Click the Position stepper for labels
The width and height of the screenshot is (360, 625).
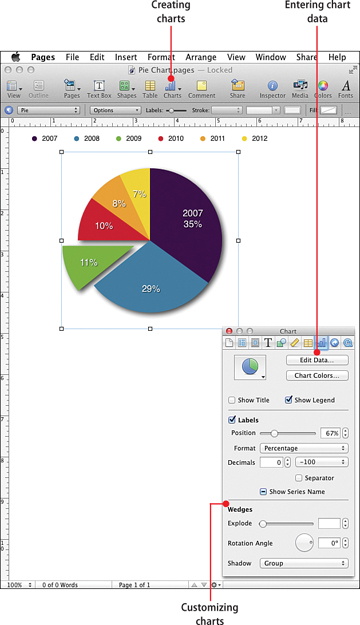(x=345, y=433)
